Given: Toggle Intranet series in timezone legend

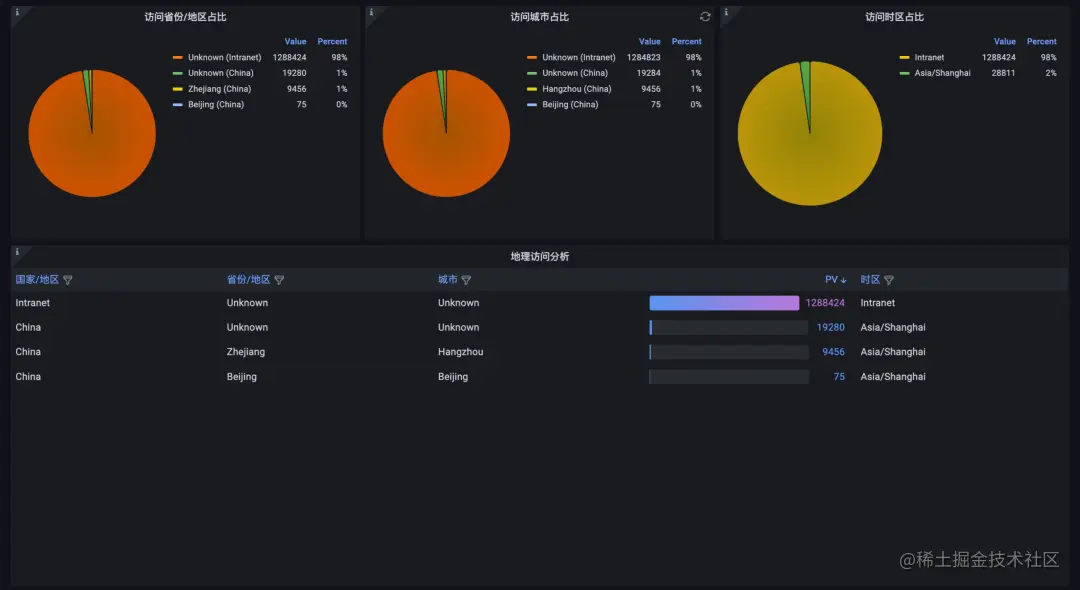Looking at the screenshot, I should tap(929, 58).
